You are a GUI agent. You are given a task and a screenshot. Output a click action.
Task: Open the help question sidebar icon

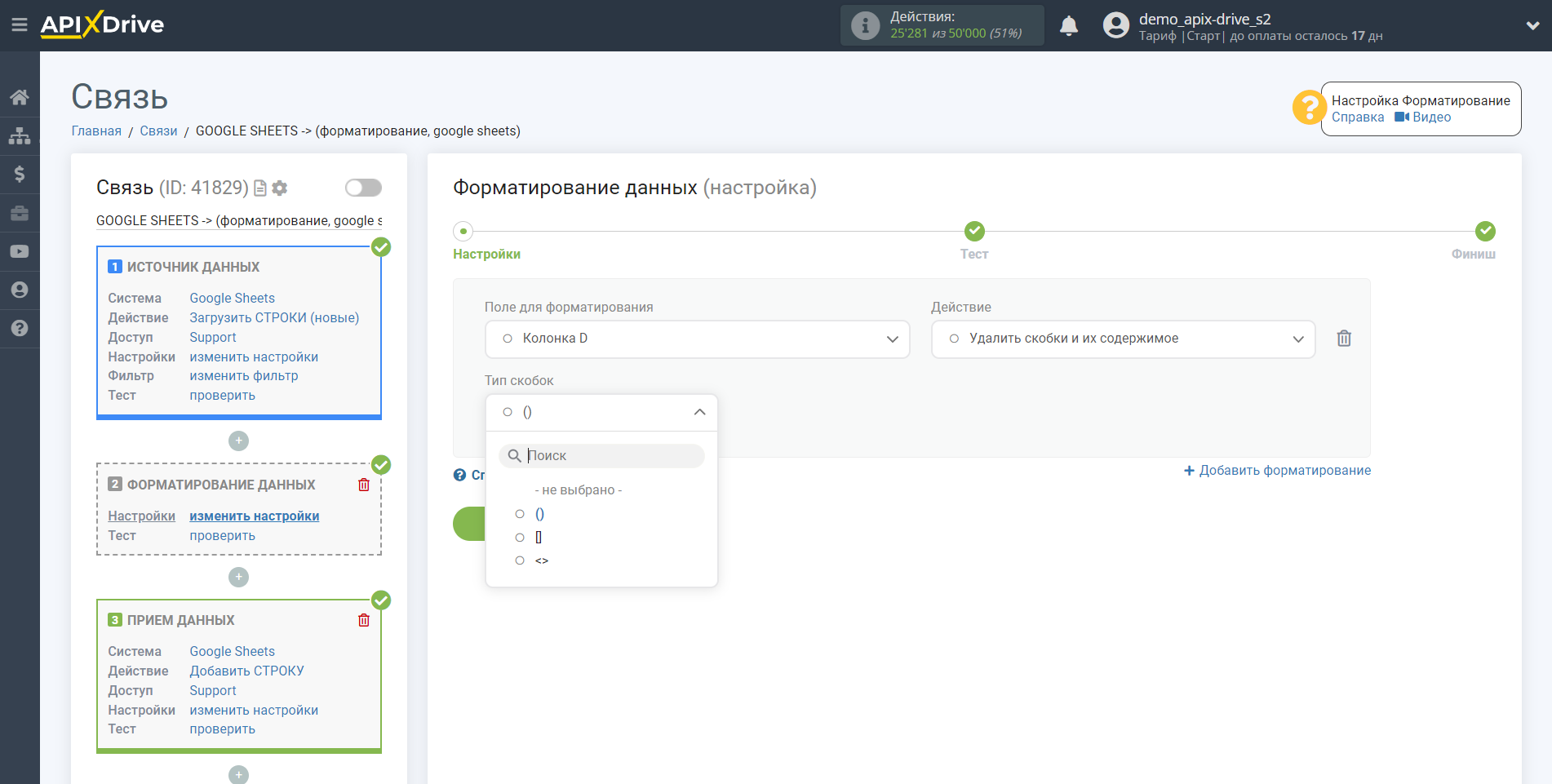coord(20,328)
